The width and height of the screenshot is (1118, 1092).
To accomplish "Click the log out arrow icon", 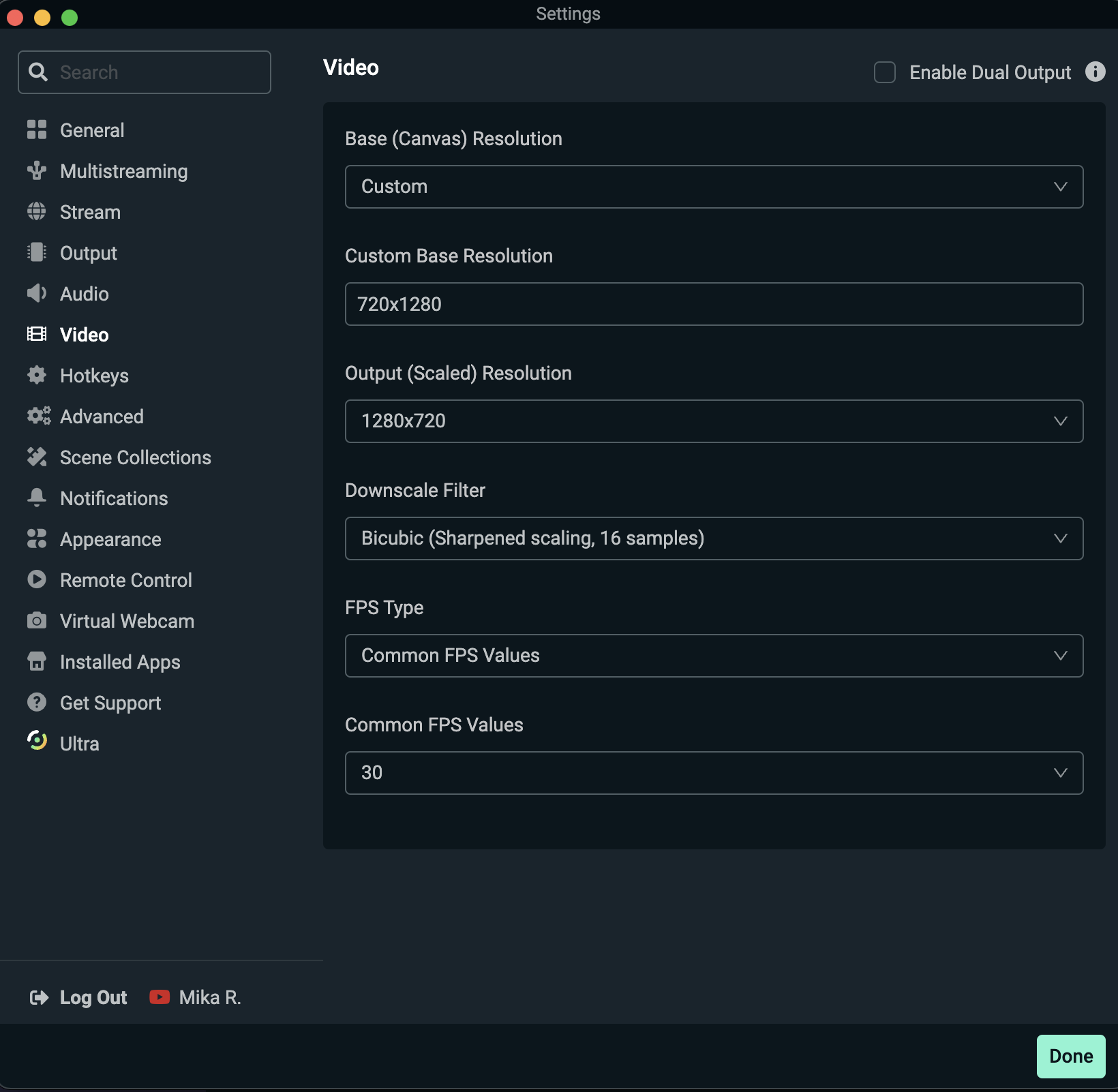I will 39,998.
